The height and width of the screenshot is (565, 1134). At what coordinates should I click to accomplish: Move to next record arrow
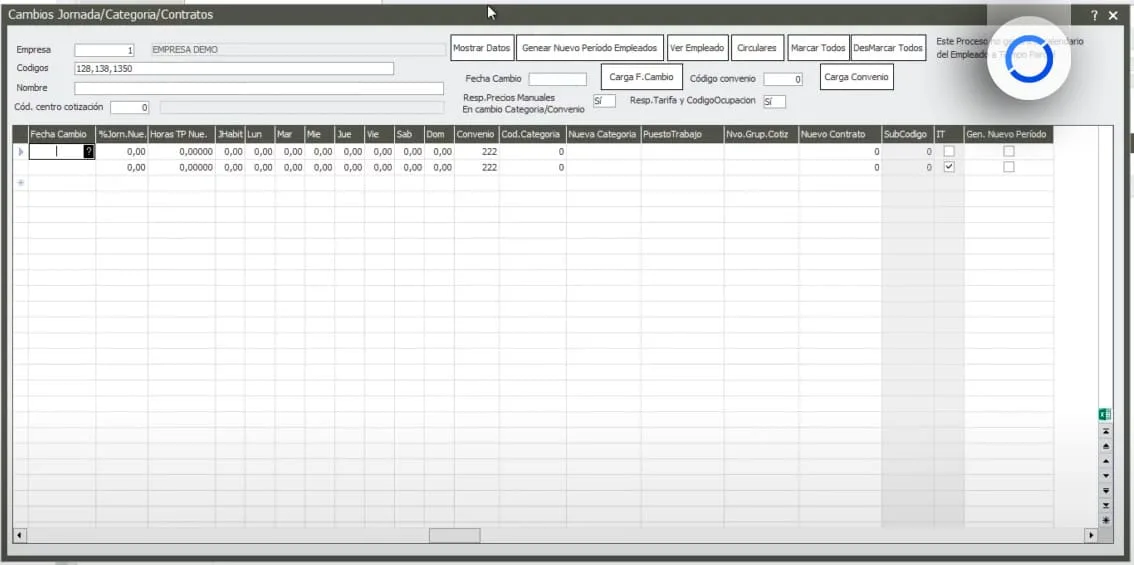pyautogui.click(x=1104, y=475)
